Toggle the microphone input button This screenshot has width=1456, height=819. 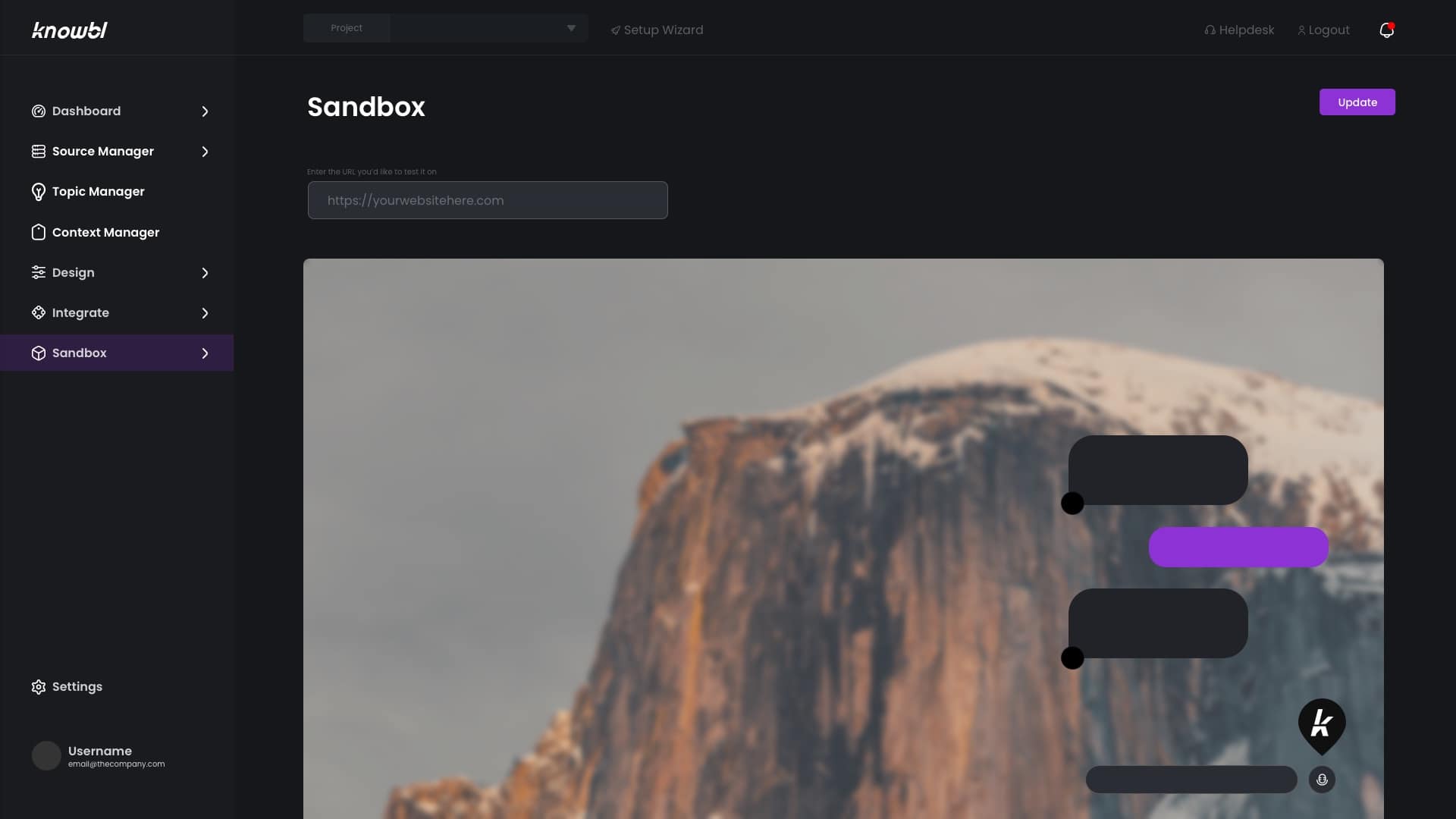[1321, 779]
